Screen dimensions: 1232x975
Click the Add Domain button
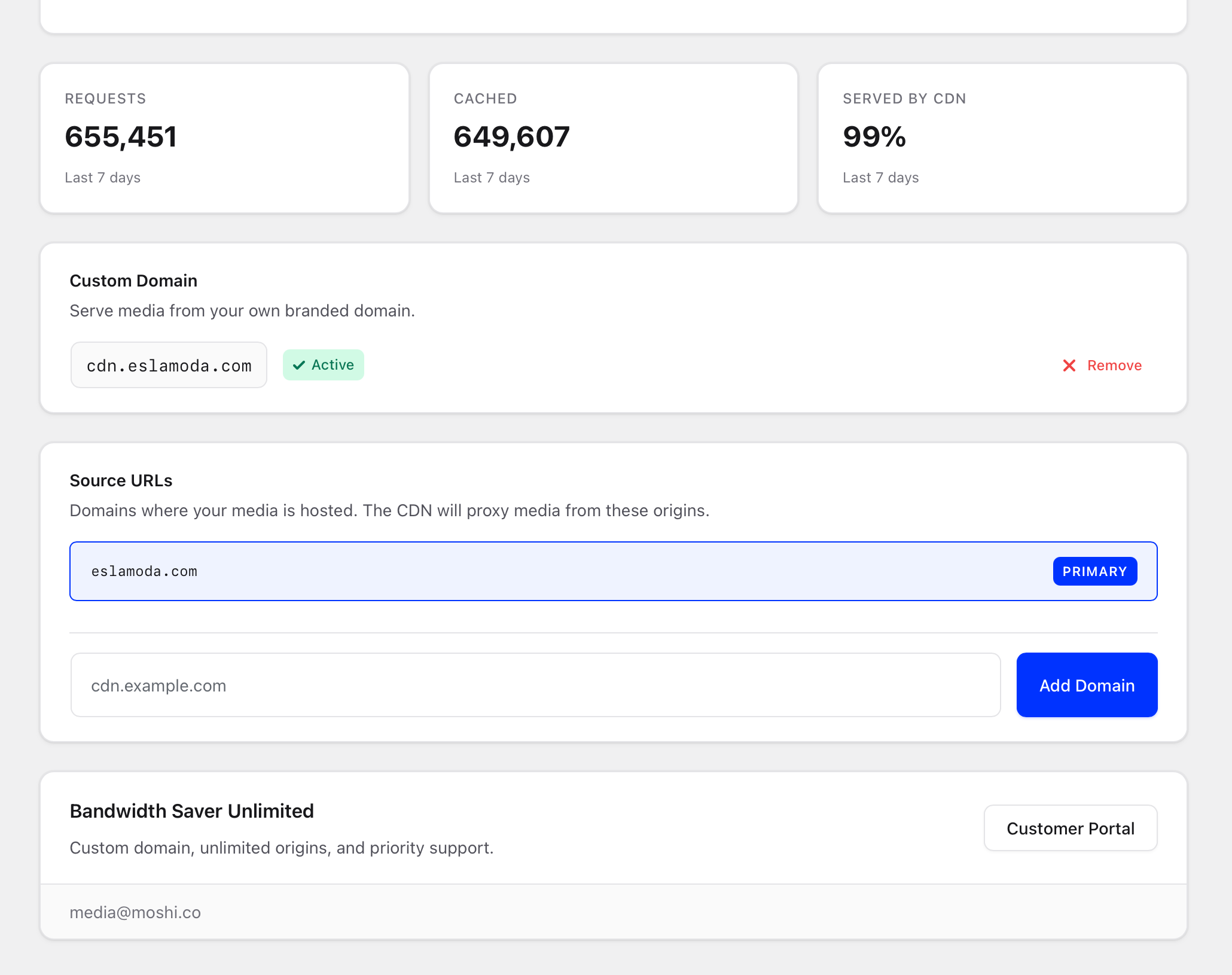tap(1087, 685)
